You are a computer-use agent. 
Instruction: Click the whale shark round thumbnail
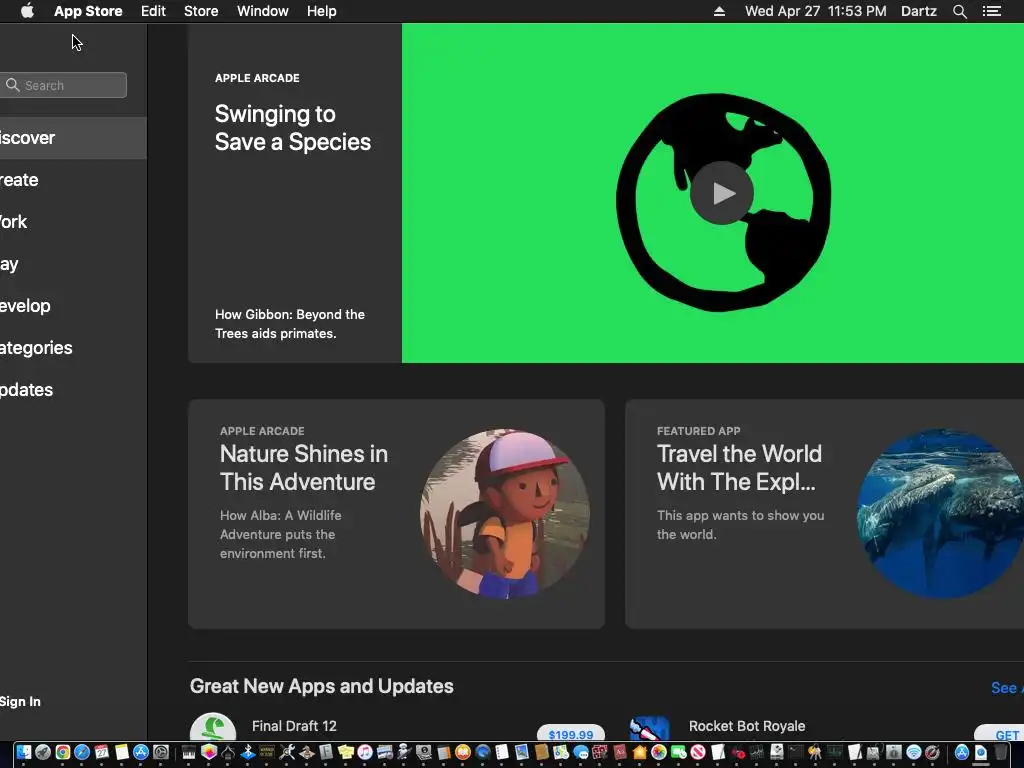click(x=940, y=514)
